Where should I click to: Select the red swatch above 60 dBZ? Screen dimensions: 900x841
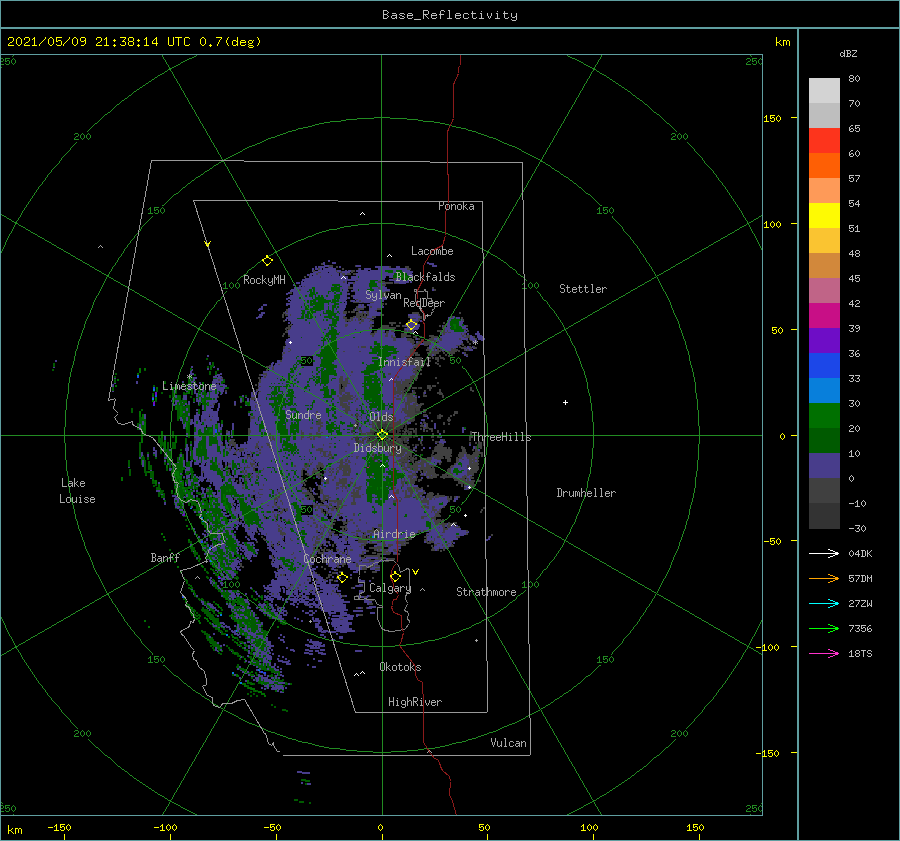pyautogui.click(x=824, y=141)
